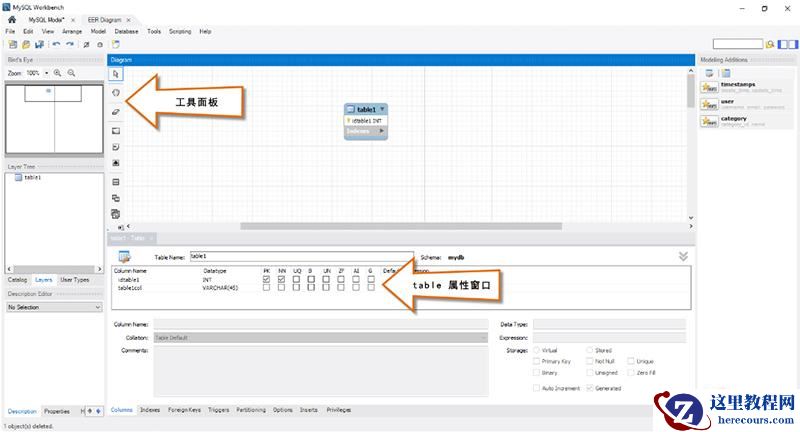Click the Undo arrow icon
The width and height of the screenshot is (800, 432).
pyautogui.click(x=57, y=44)
